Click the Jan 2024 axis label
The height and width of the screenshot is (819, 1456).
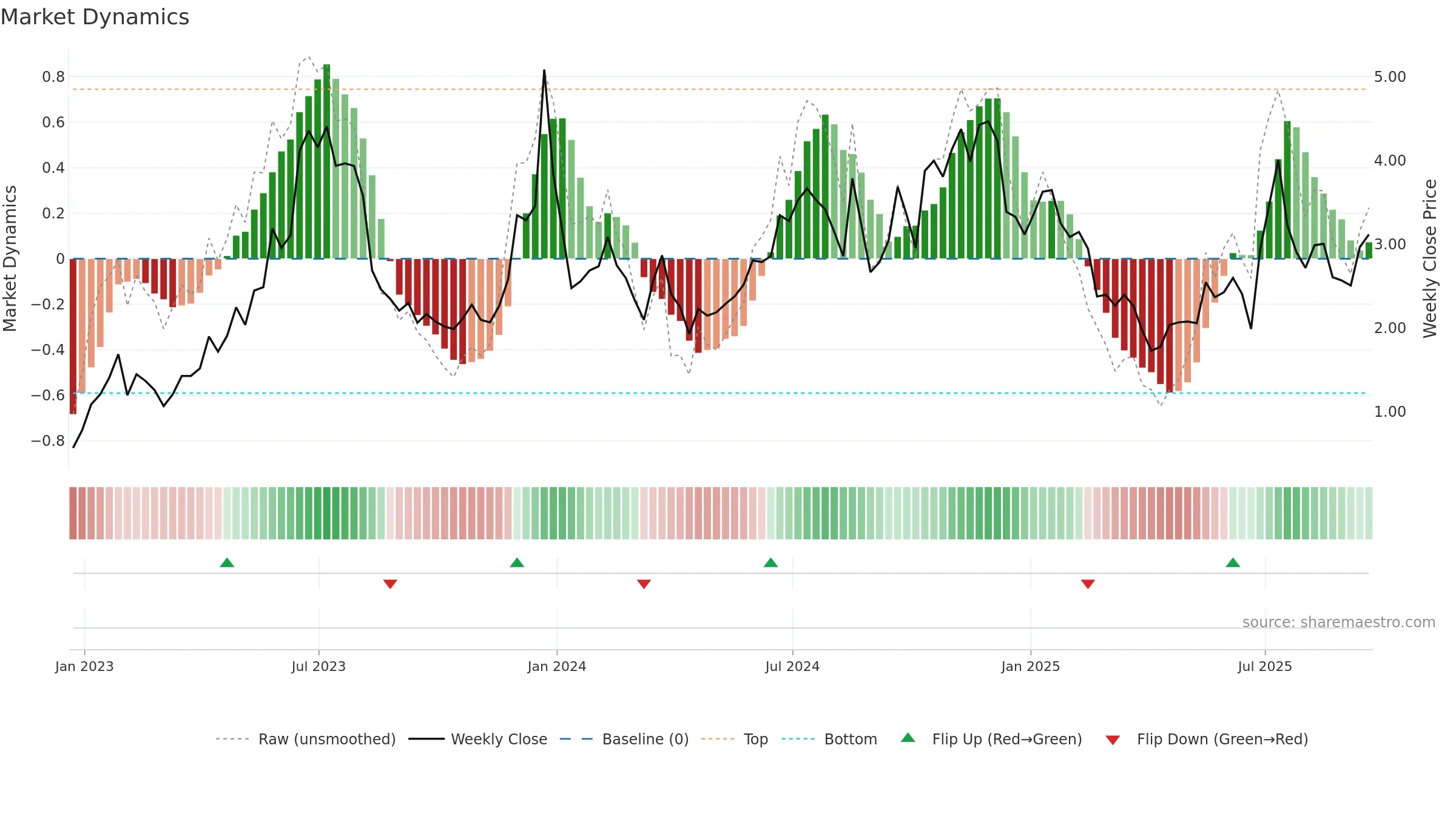[x=557, y=666]
